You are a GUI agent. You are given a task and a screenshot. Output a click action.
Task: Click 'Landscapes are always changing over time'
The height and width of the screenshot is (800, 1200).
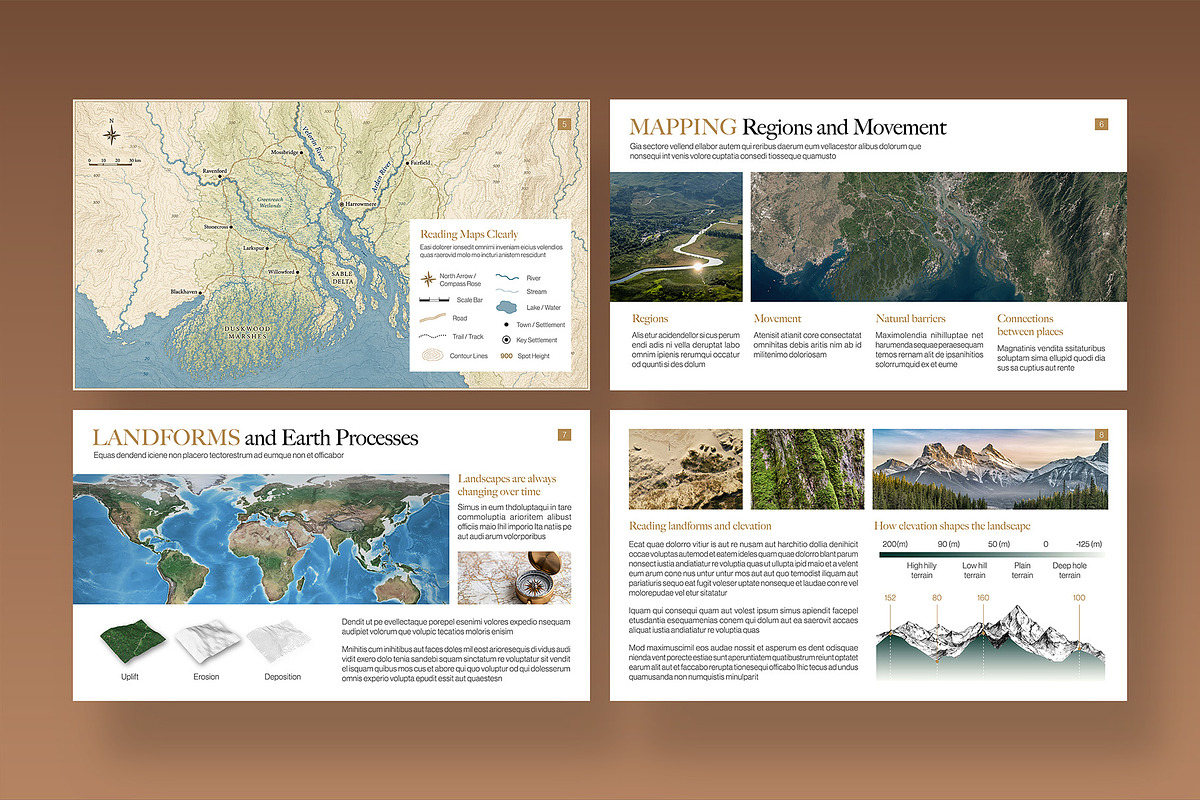point(507,485)
